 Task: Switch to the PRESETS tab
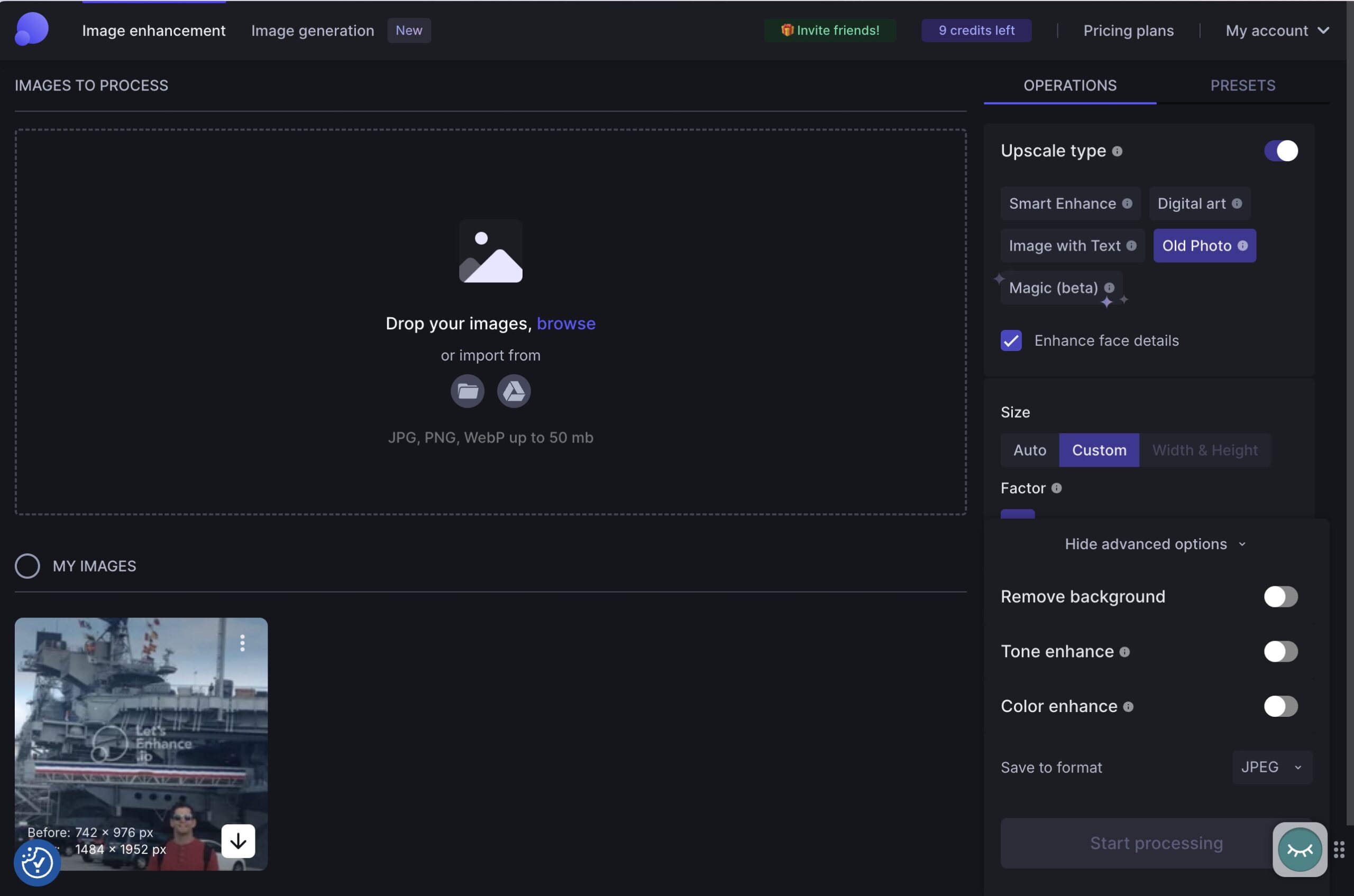pyautogui.click(x=1242, y=85)
